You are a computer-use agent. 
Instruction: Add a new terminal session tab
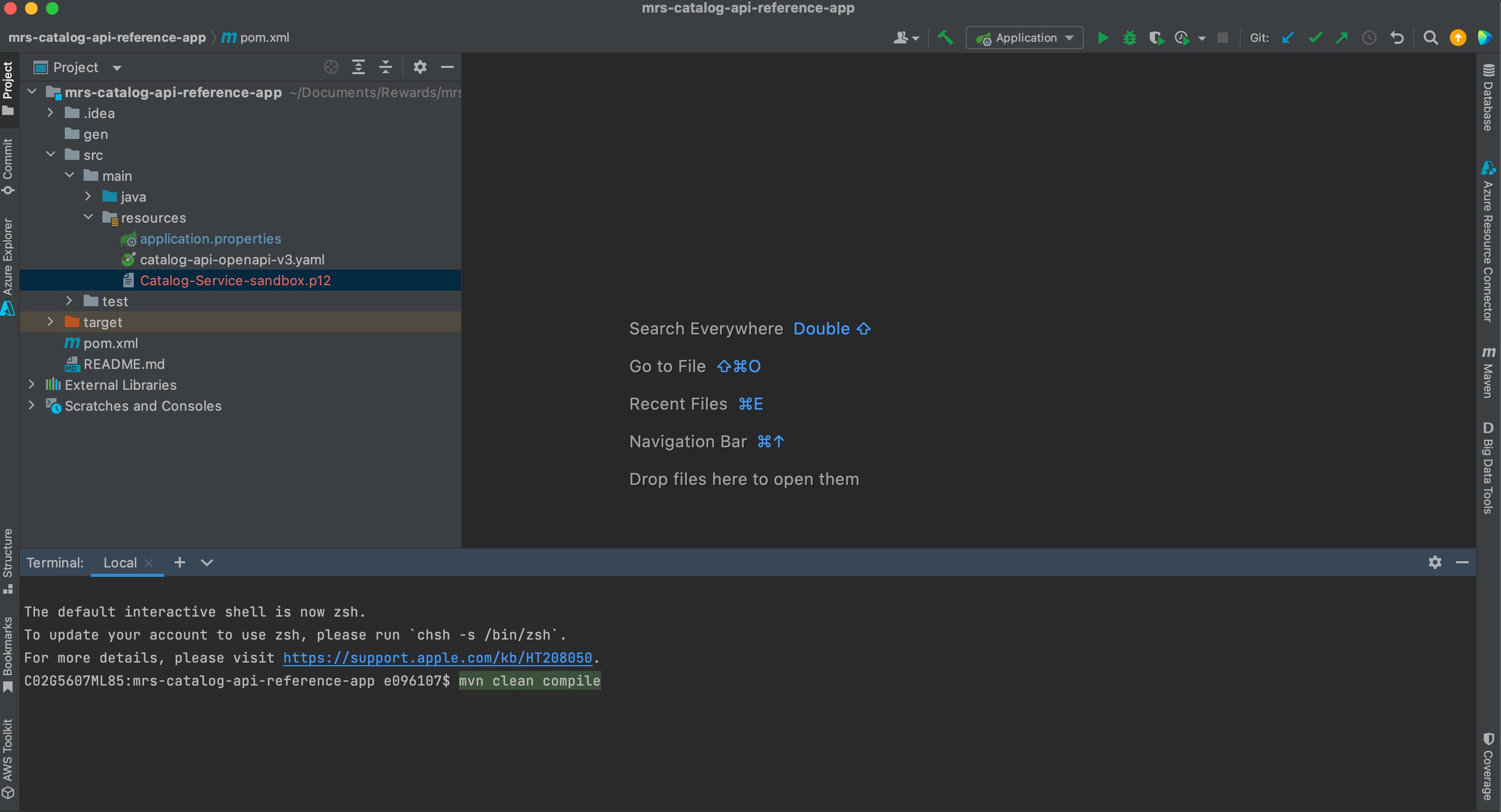pos(179,562)
